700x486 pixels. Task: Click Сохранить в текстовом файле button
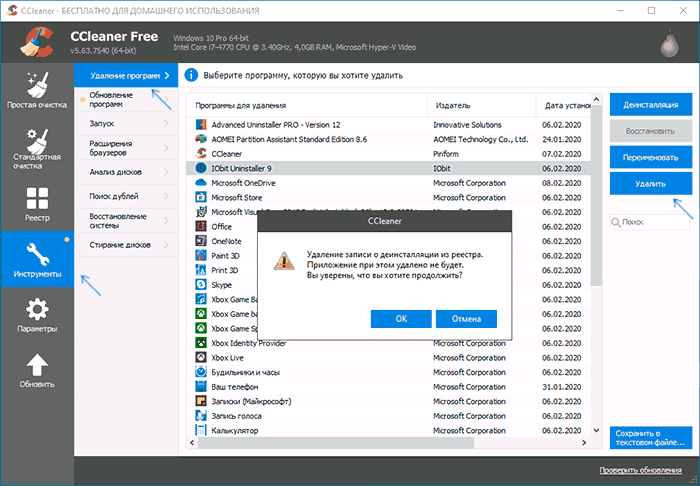point(651,438)
